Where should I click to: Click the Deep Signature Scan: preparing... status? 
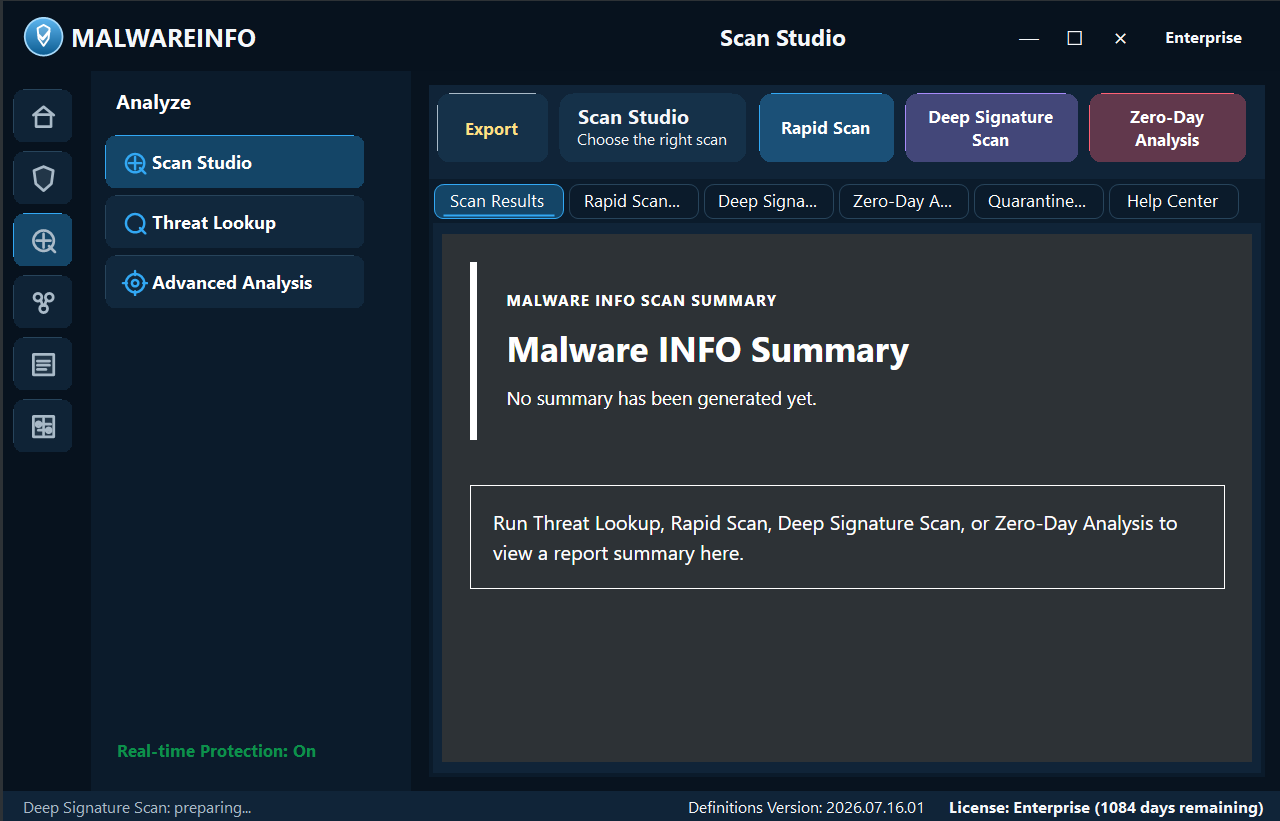(x=137, y=808)
